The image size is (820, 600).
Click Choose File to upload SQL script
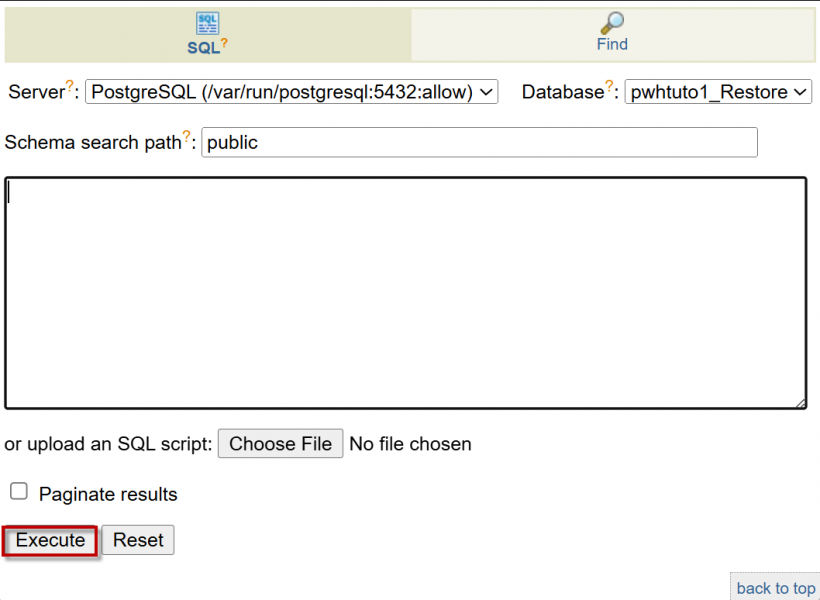click(280, 443)
